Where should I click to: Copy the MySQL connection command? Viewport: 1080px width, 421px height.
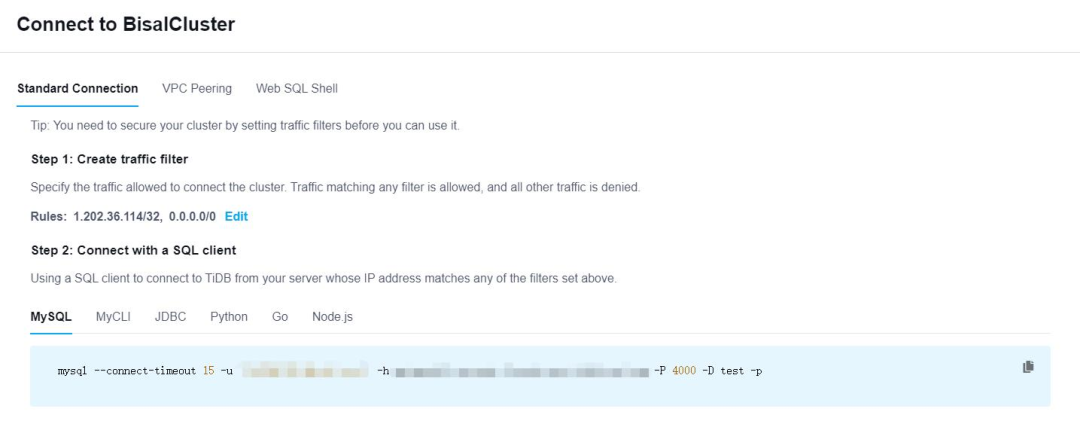1028,368
